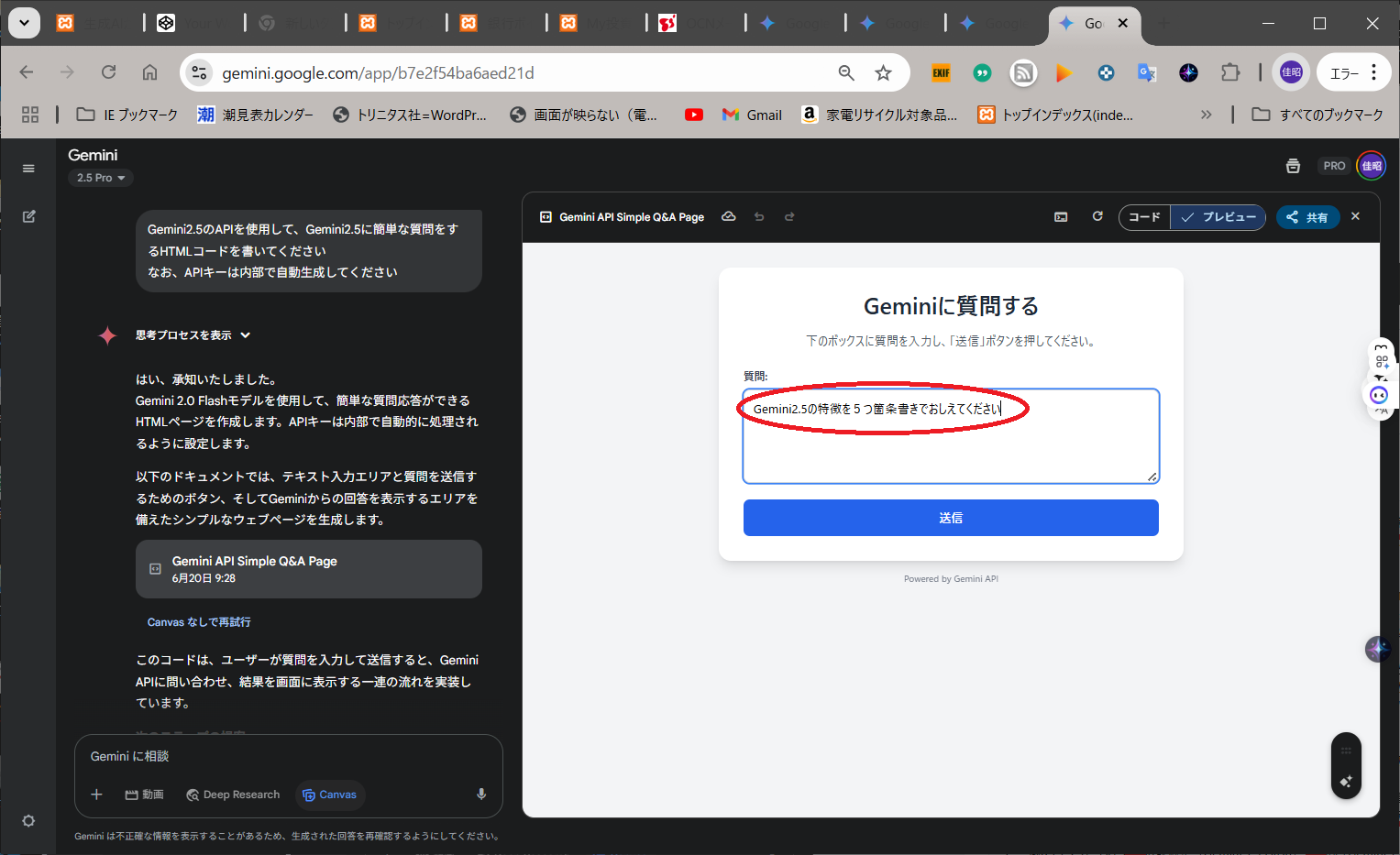Open the Chrome three-dot menu
This screenshot has width=1400, height=855.
(x=1373, y=73)
